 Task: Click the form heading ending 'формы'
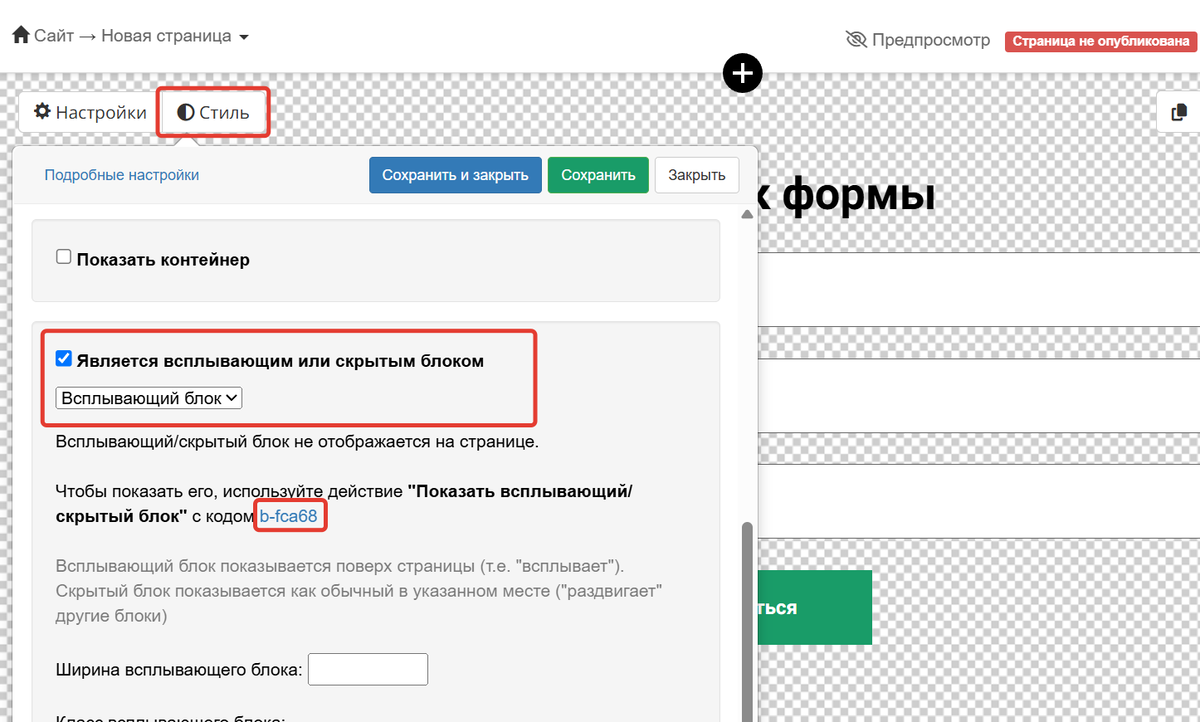pyautogui.click(x=848, y=194)
